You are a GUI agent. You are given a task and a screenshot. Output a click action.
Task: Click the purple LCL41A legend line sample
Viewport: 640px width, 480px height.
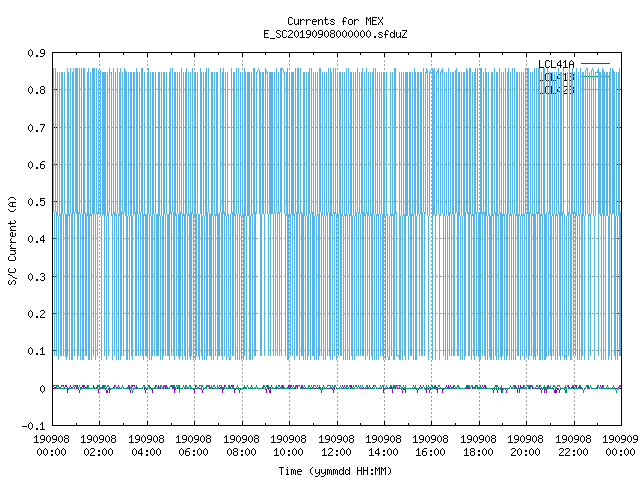click(x=595, y=64)
